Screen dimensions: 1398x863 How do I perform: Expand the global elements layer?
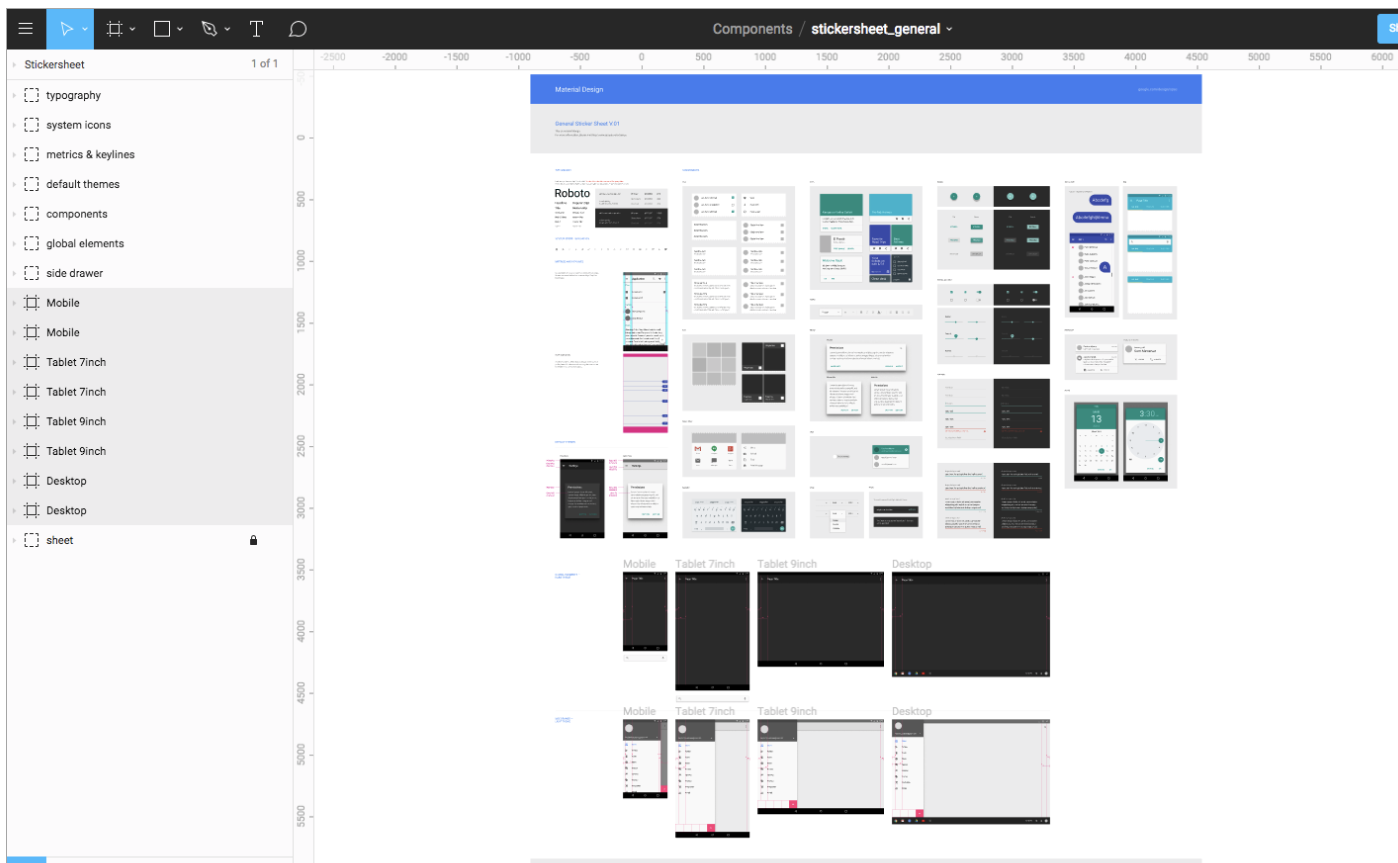tap(14, 244)
